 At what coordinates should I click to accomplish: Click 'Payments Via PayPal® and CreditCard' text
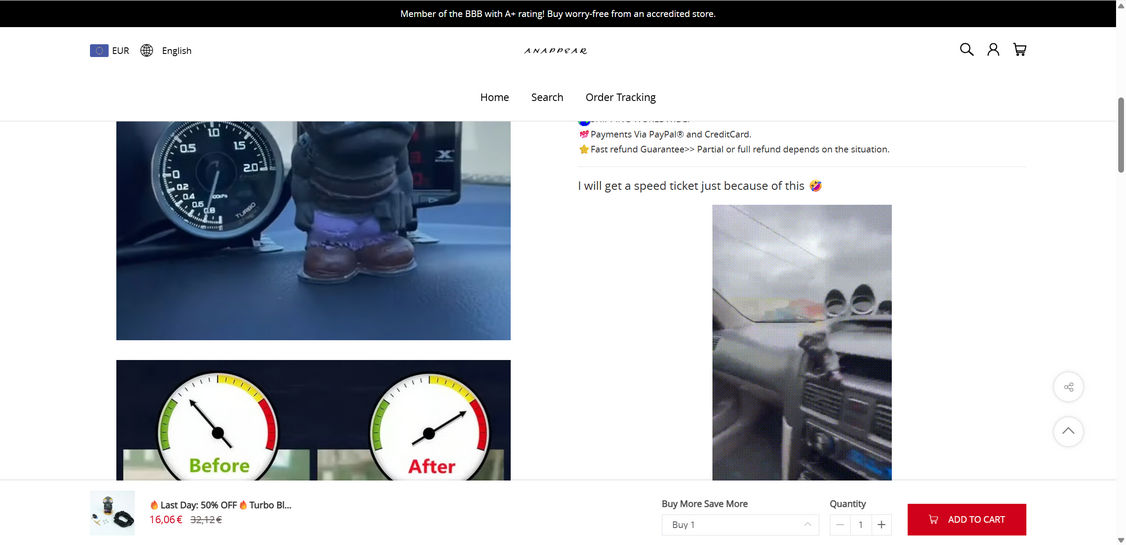pos(671,134)
